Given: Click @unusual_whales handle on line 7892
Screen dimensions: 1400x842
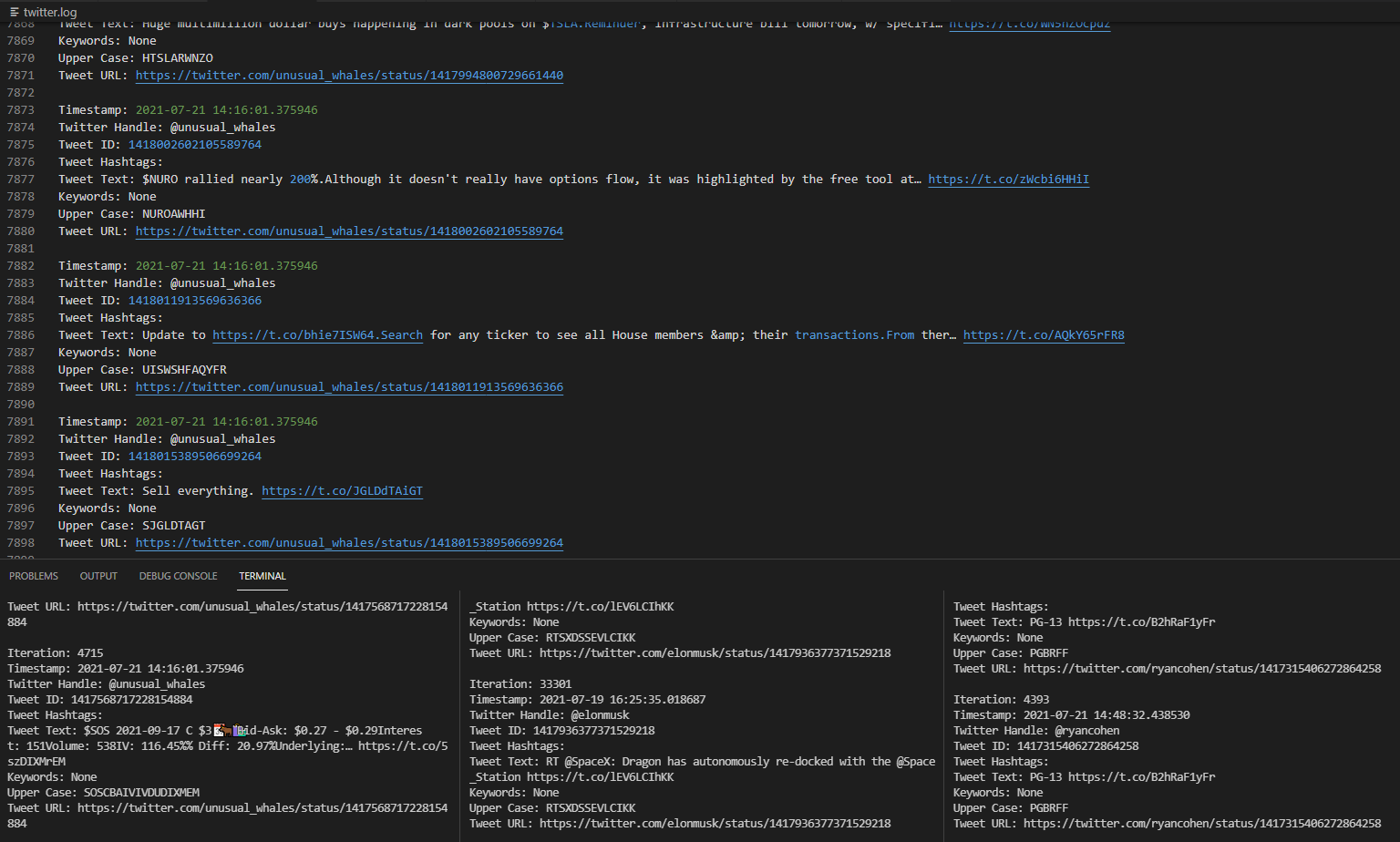Looking at the screenshot, I should pos(222,439).
